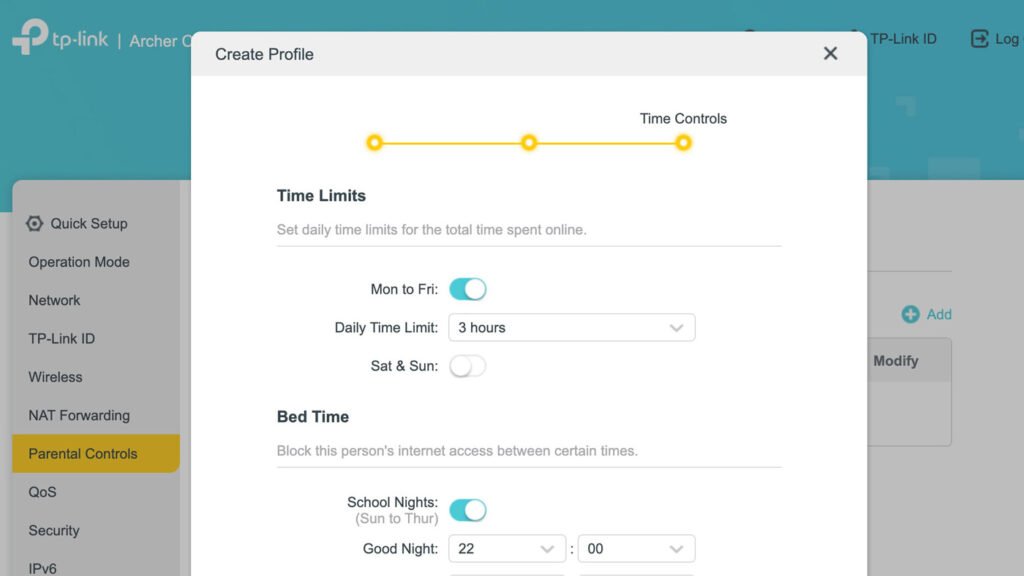Open the Daily Time Limit dropdown
Image resolution: width=1024 pixels, height=576 pixels.
(x=571, y=327)
